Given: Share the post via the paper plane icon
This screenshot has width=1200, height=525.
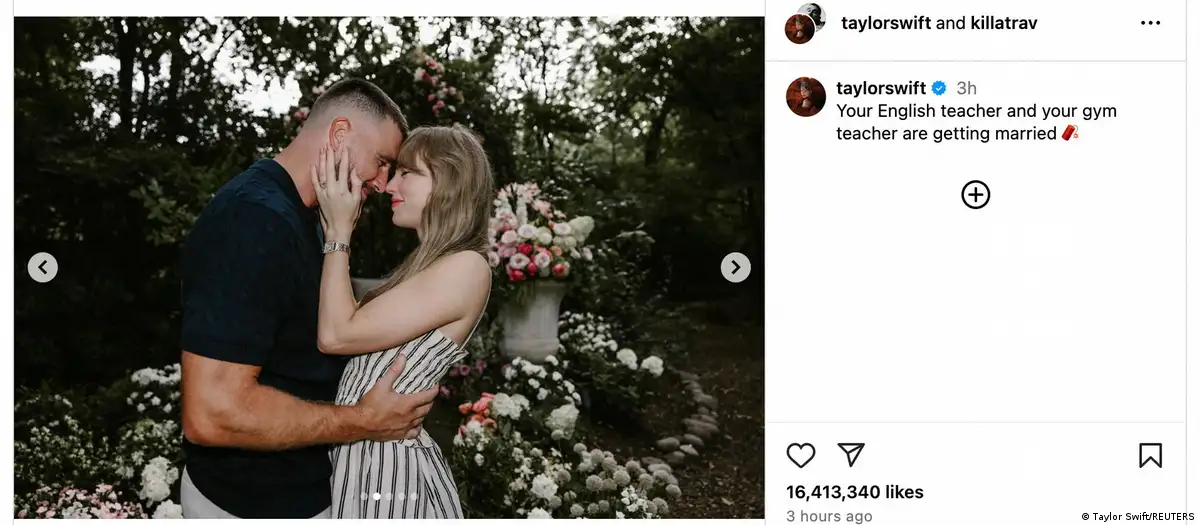Looking at the screenshot, I should [850, 455].
